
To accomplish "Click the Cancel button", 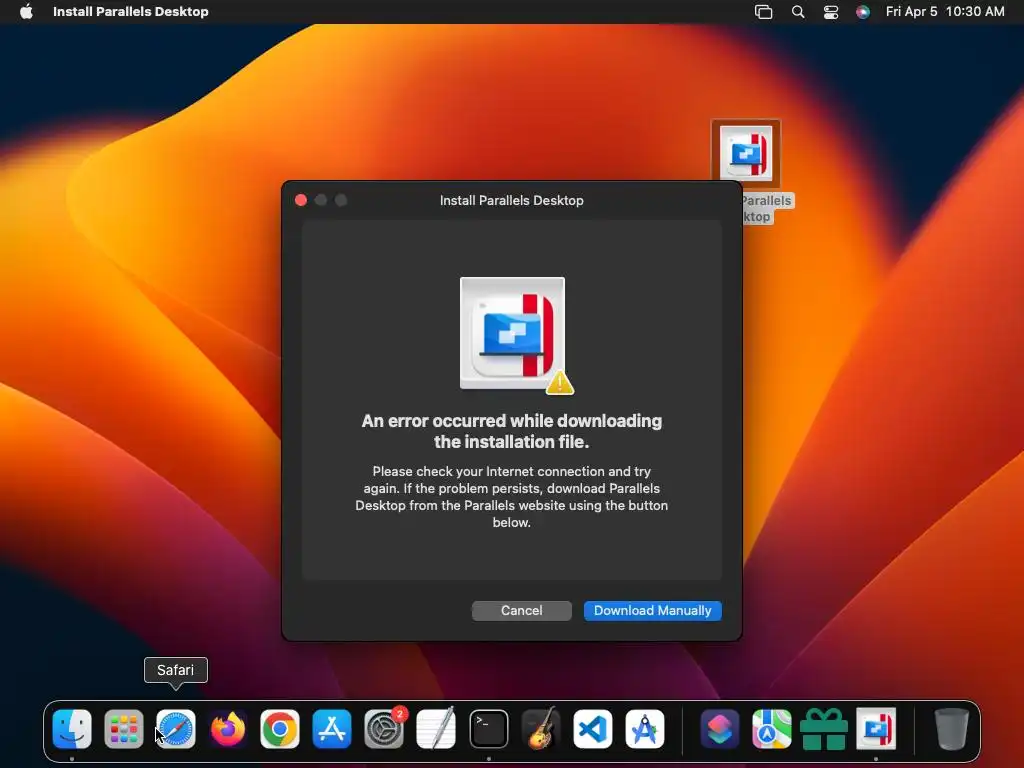I will [x=522, y=611].
